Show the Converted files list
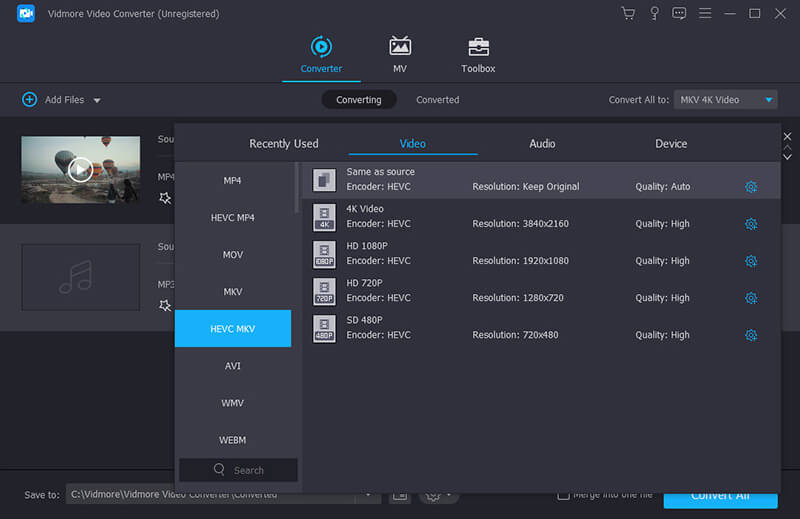Image resolution: width=800 pixels, height=519 pixels. pos(438,100)
